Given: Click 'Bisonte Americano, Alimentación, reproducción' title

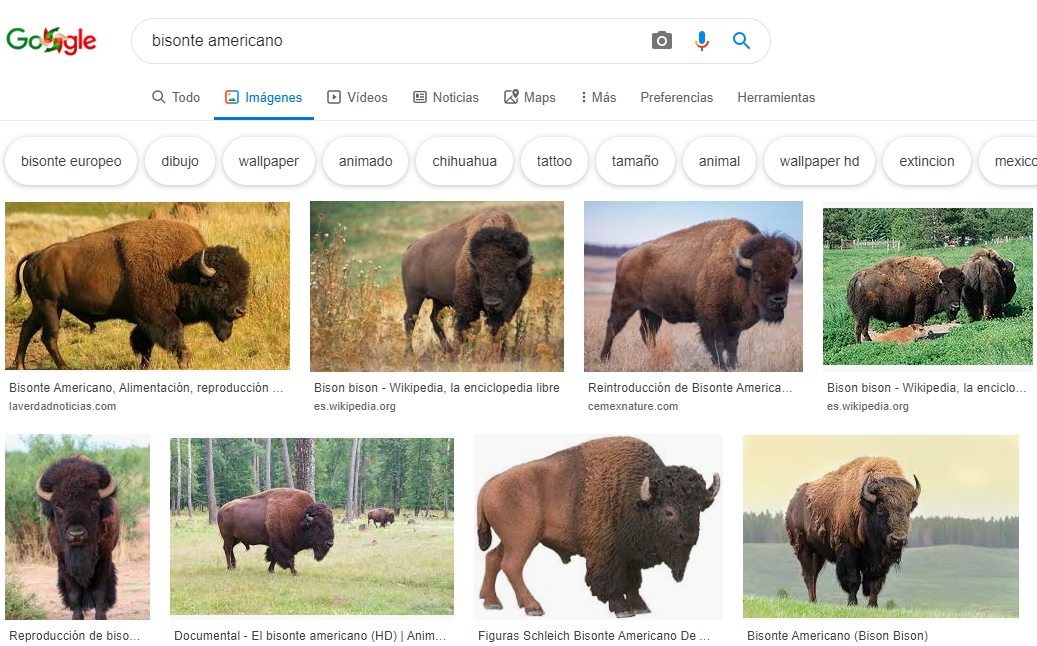Looking at the screenshot, I should [146, 388].
